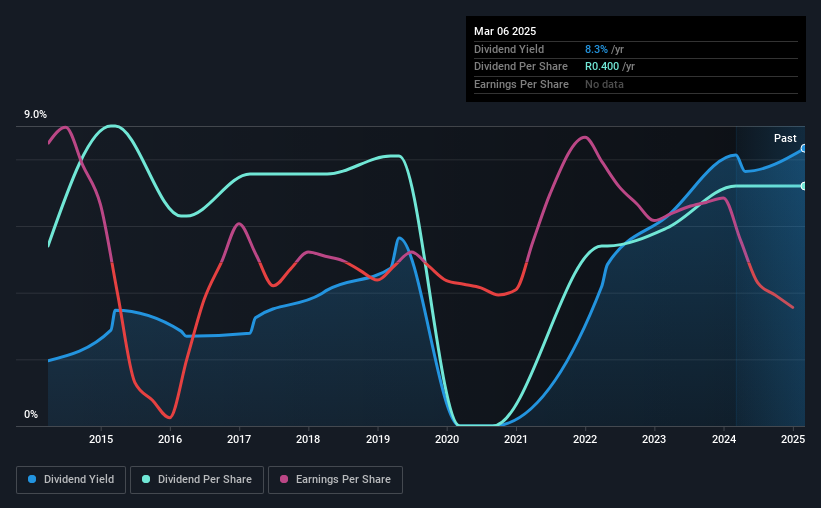Image resolution: width=821 pixels, height=508 pixels.
Task: Click the 2022 label on the time axis
Action: 585,439
